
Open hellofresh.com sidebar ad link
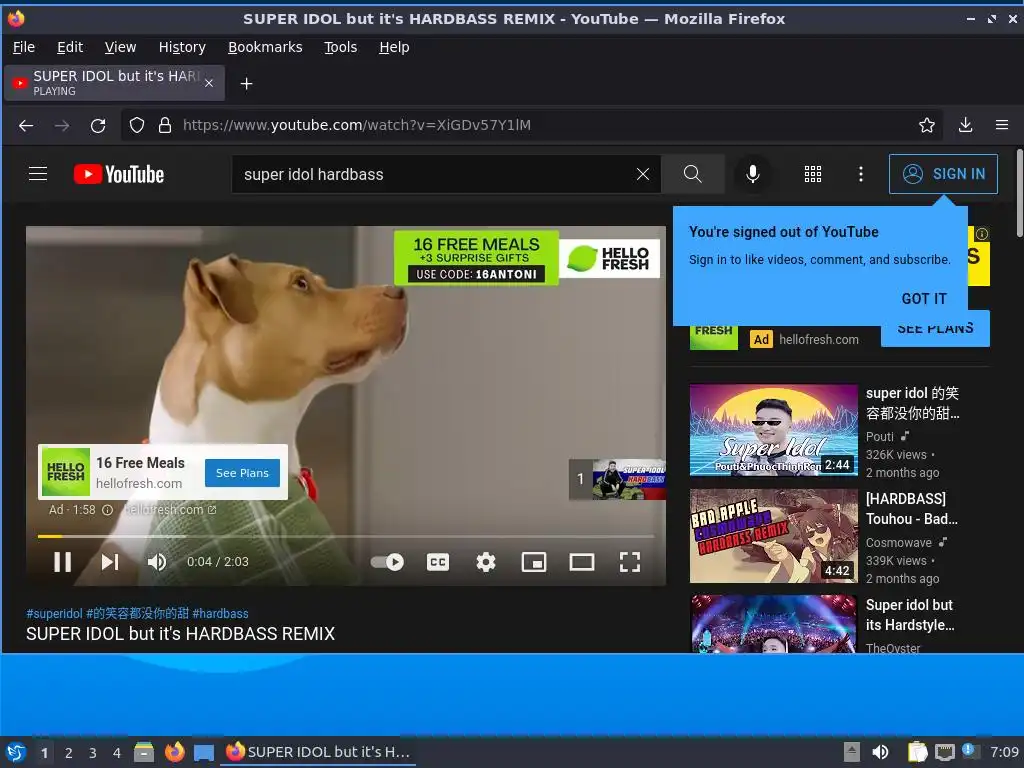818,340
